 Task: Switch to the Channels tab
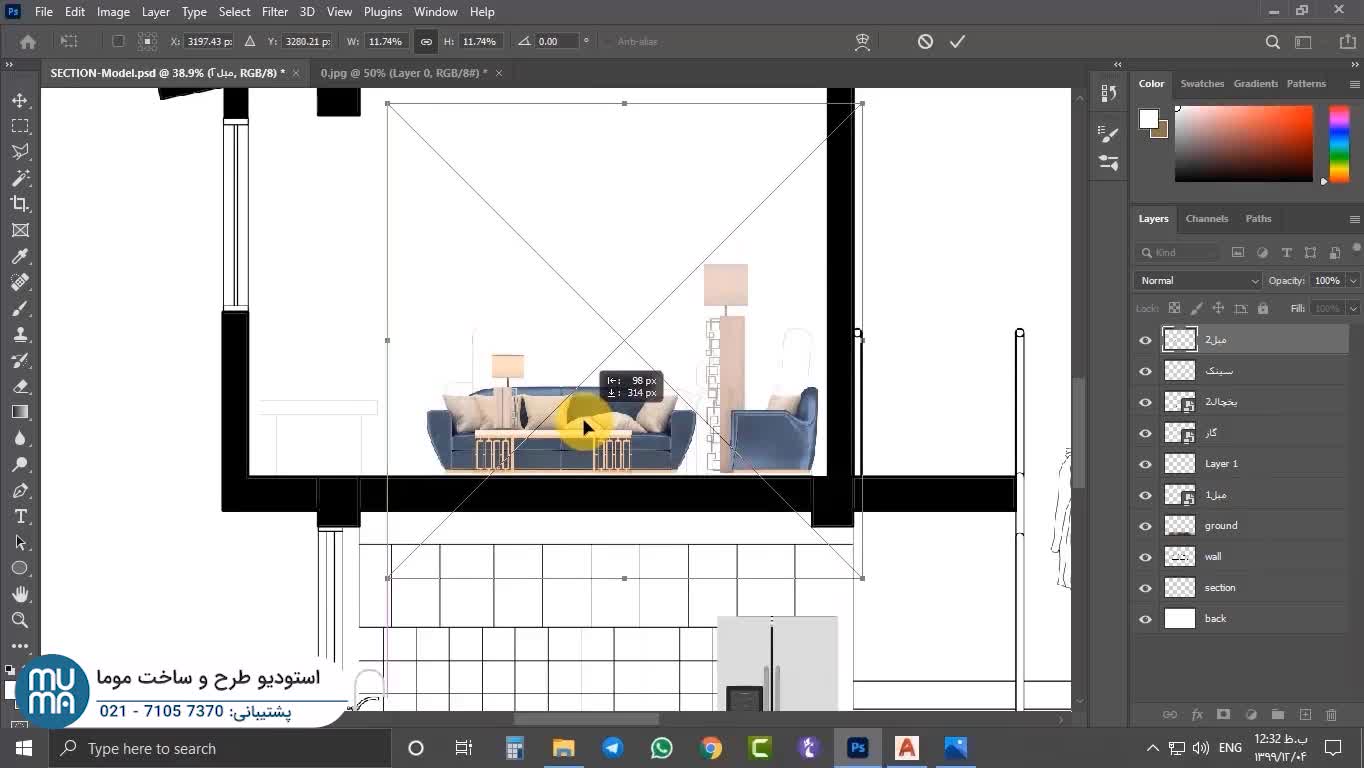point(1206,219)
